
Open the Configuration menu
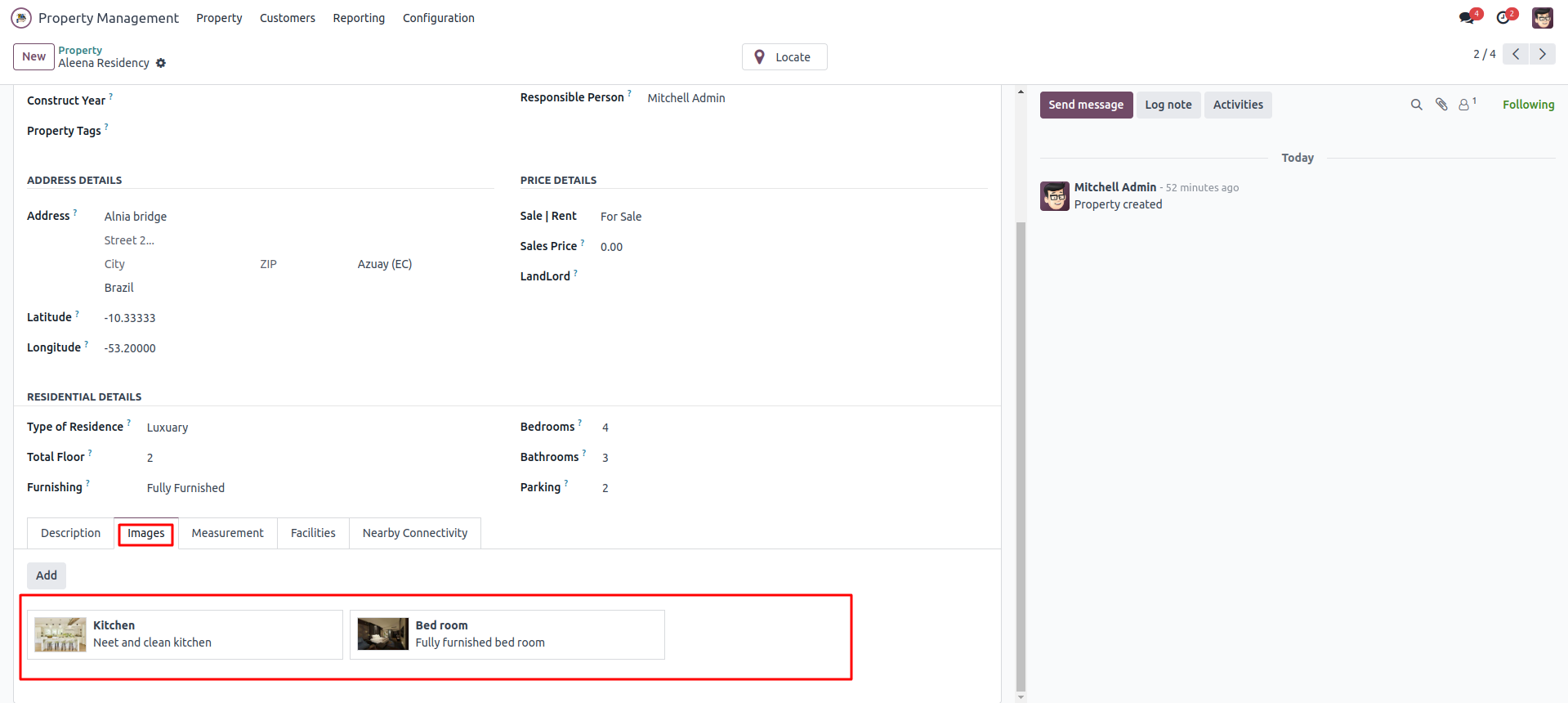point(438,18)
